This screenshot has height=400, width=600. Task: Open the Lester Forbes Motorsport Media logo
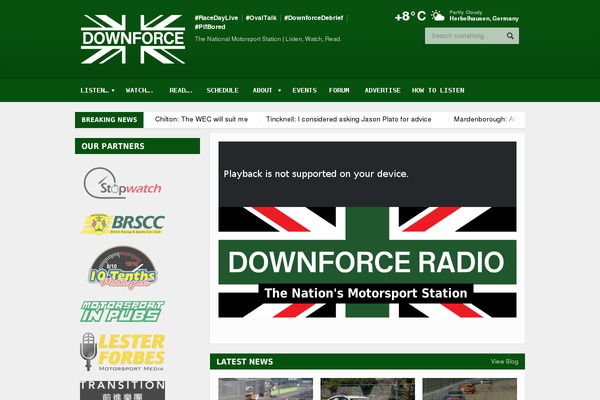122,352
